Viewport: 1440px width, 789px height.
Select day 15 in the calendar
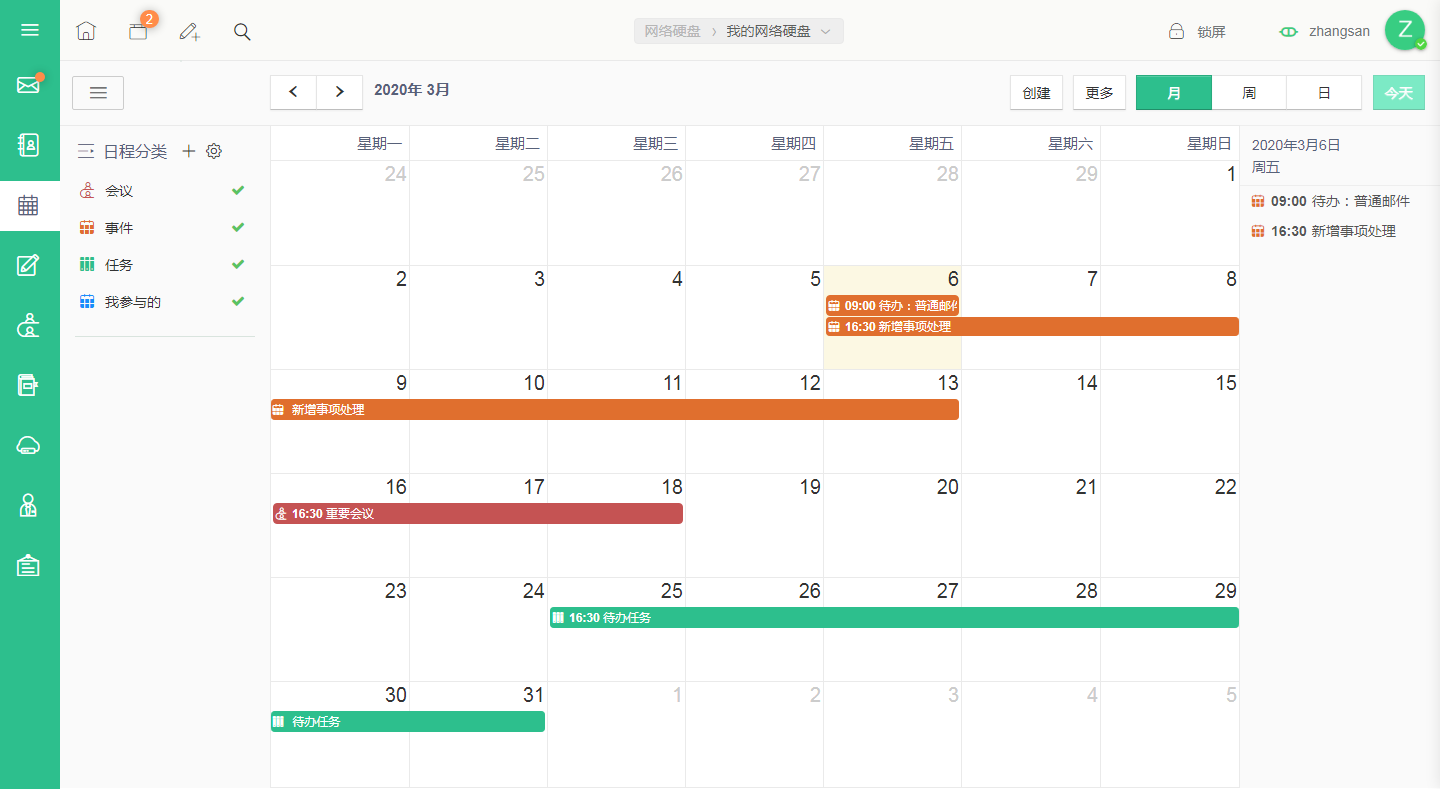1226,383
